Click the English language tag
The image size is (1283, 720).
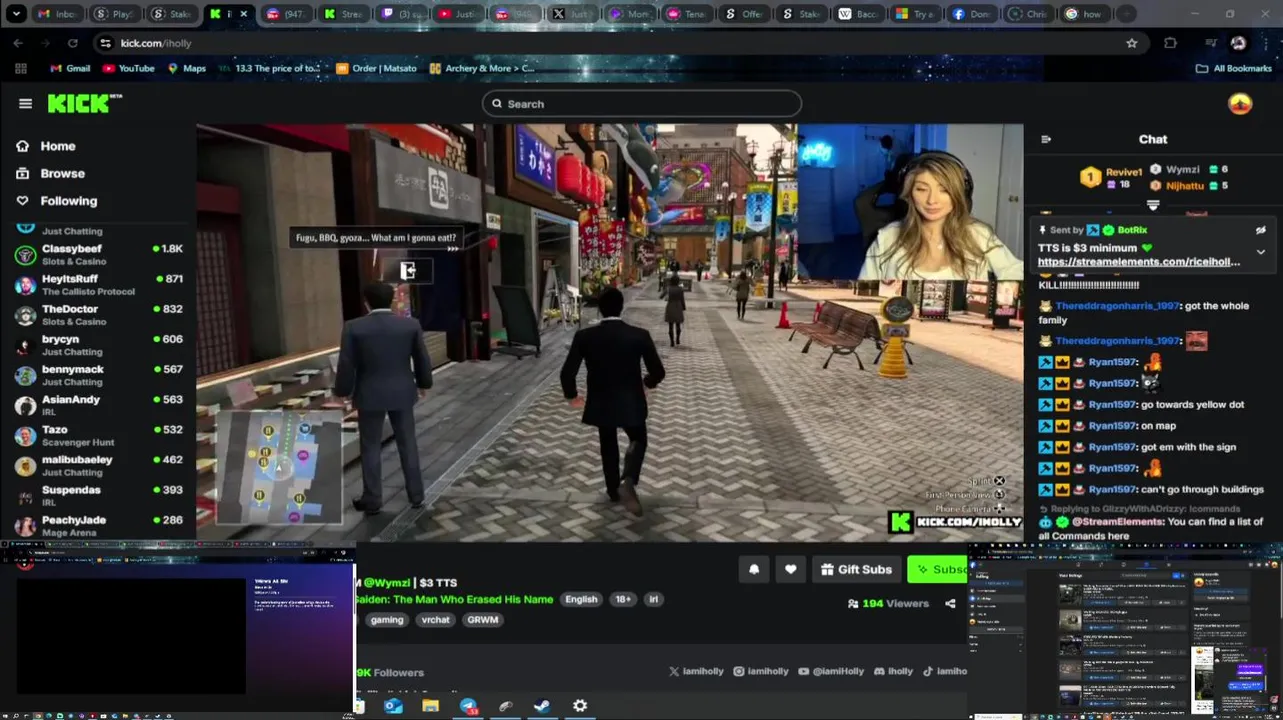[x=581, y=599]
